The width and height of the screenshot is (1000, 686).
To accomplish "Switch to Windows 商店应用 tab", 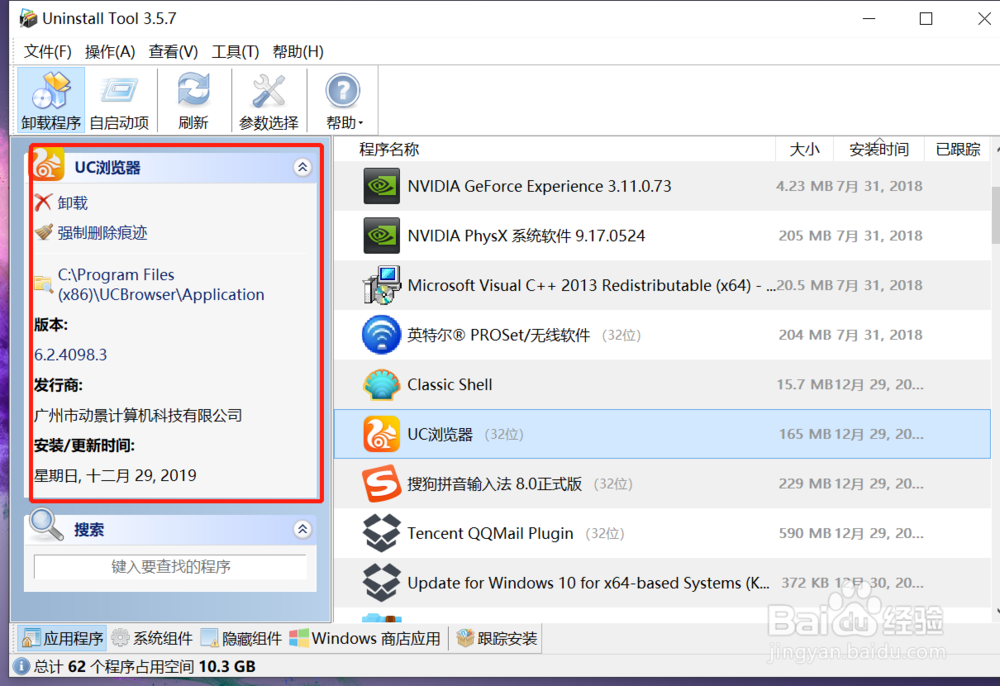I will (365, 638).
